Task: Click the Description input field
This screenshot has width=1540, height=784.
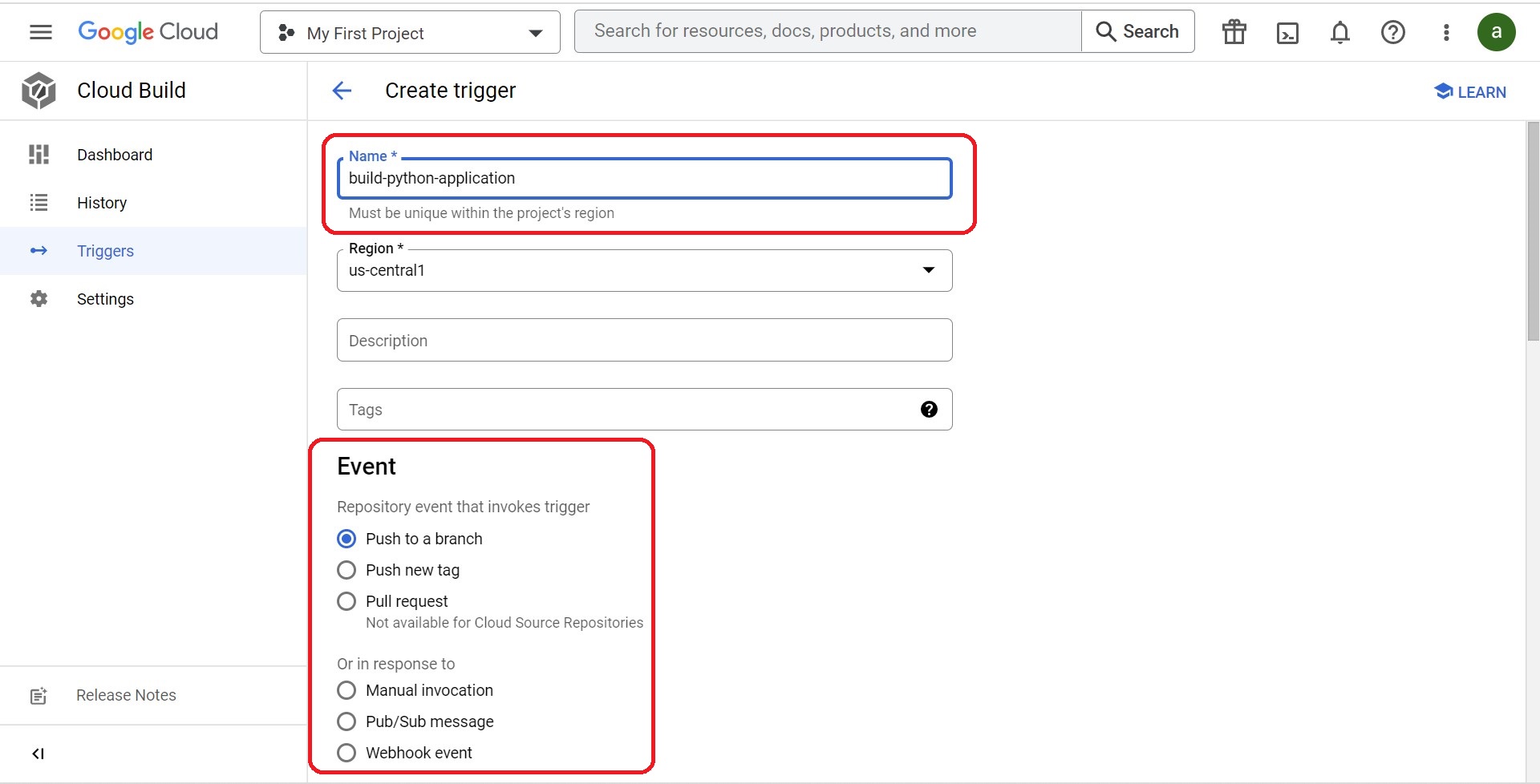Action: (x=644, y=340)
